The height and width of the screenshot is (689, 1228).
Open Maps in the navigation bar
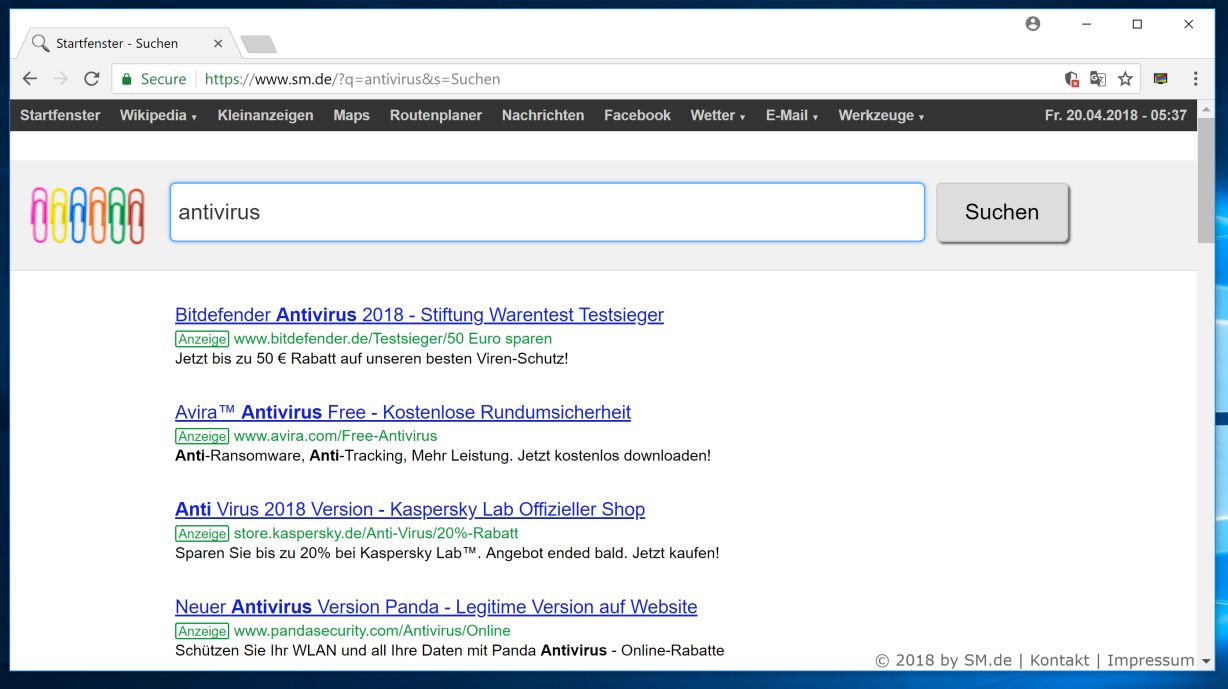tap(352, 115)
